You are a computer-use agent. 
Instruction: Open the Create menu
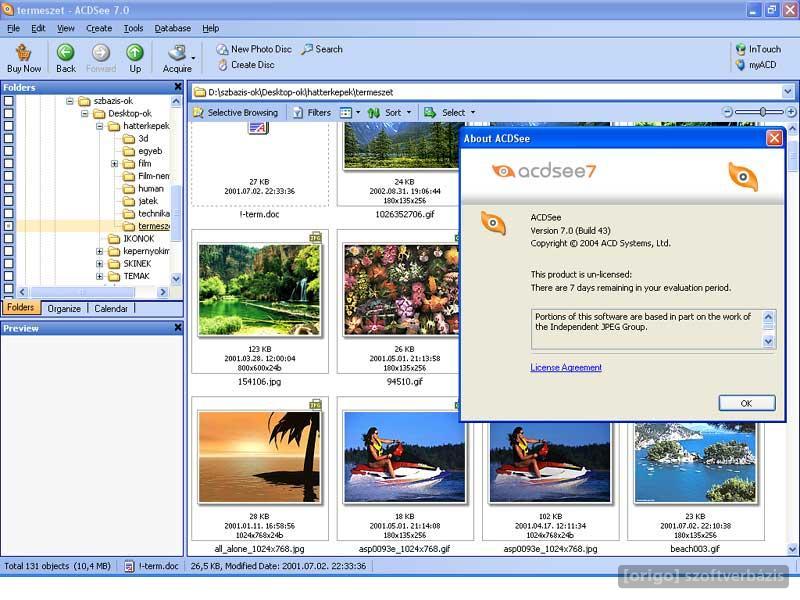99,28
